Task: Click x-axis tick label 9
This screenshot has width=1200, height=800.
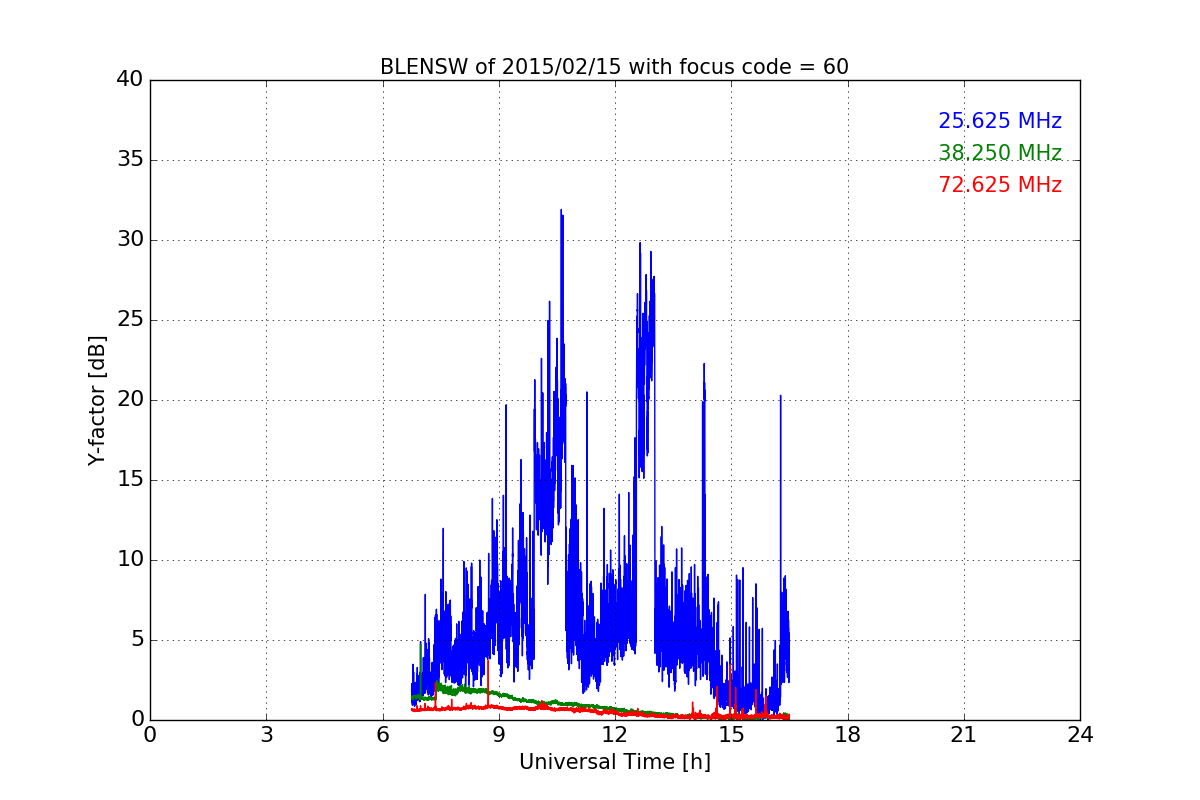Action: [499, 735]
